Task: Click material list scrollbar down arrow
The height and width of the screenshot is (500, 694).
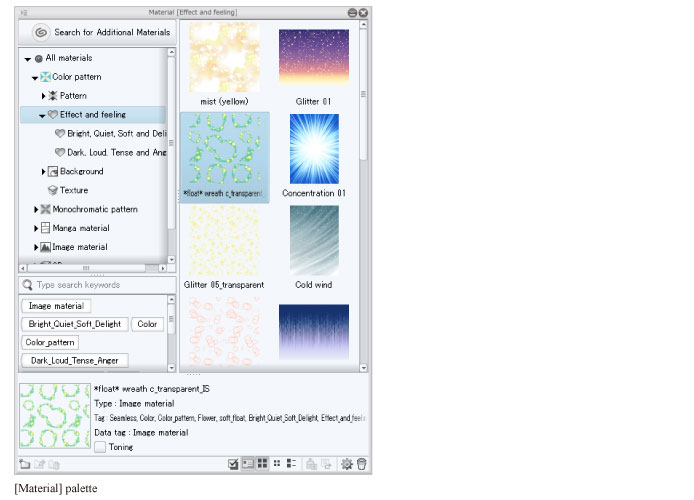Action: point(363,368)
